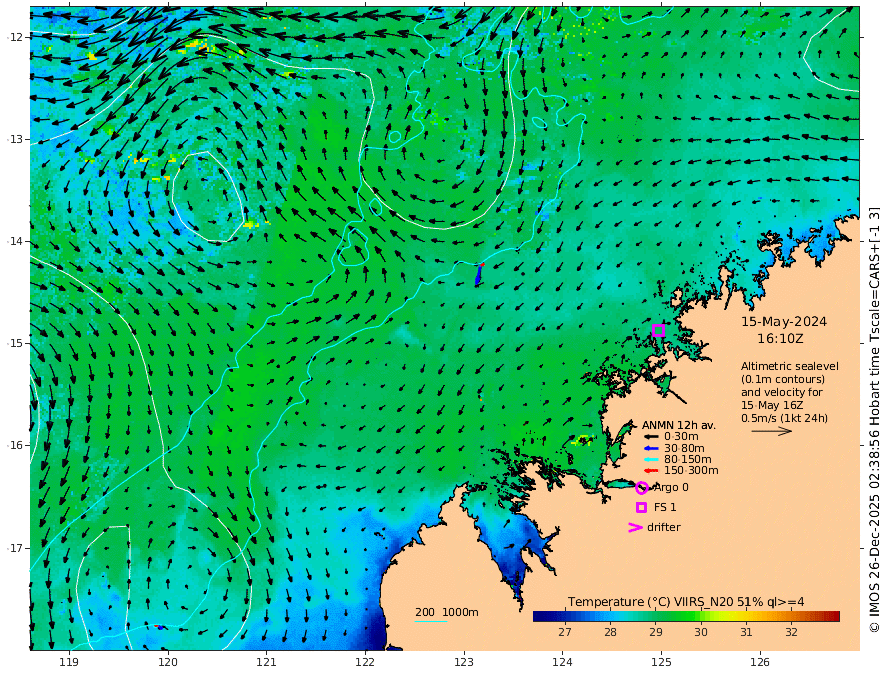Click the 'Altimetric sealevel' text
Viewport: 880px width, 680px height.
pyautogui.click(x=790, y=366)
